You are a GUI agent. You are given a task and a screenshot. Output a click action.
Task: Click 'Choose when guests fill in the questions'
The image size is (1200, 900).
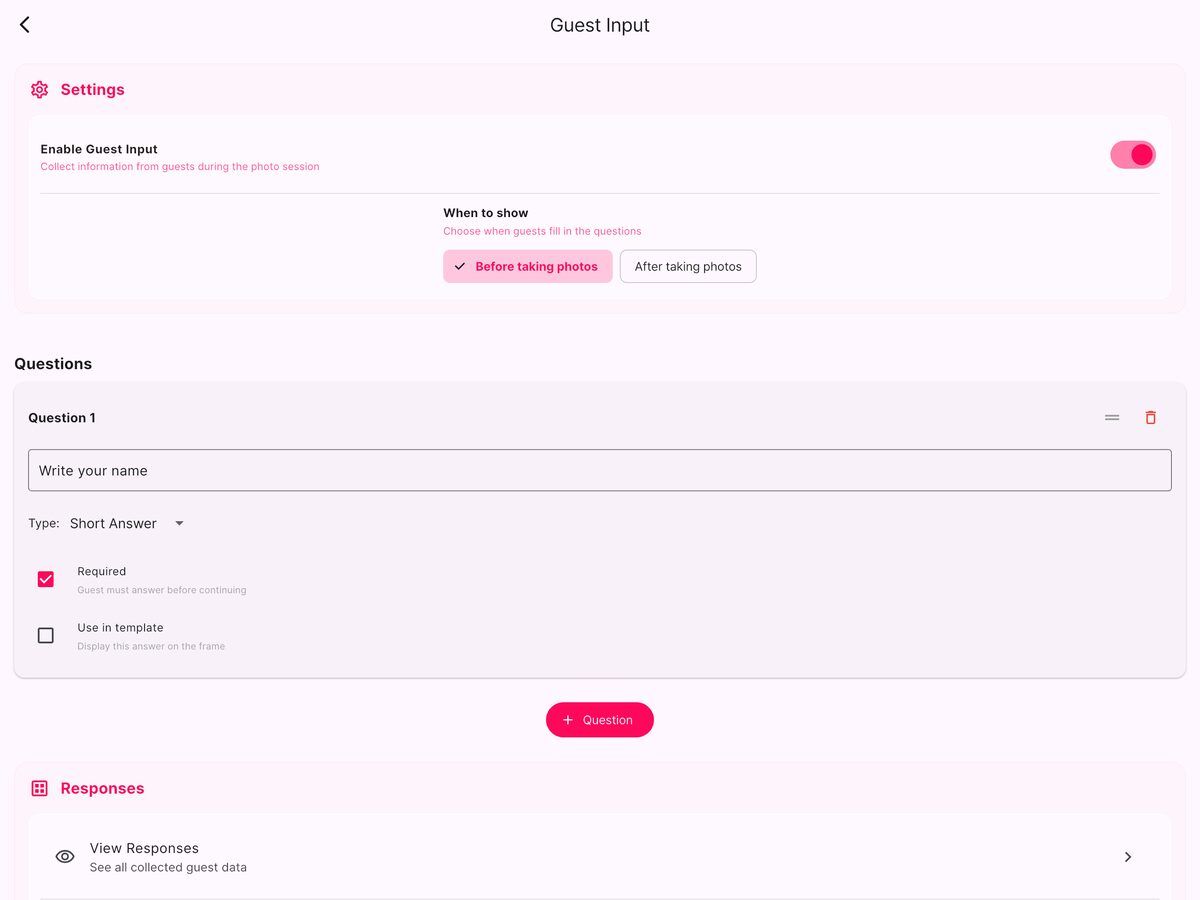click(x=542, y=231)
